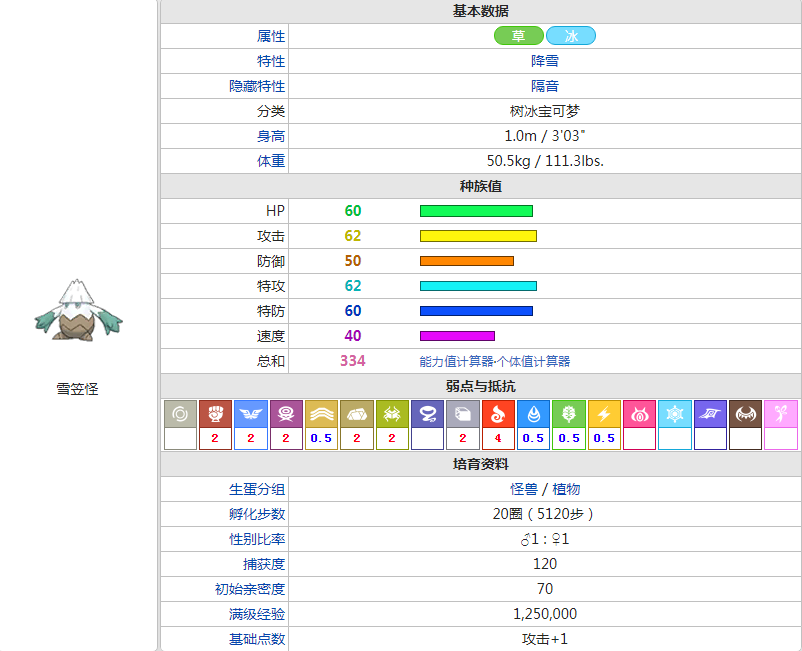Click the 50.5kg / 111.3lbs. weight value
This screenshot has width=802, height=651.
click(545, 161)
